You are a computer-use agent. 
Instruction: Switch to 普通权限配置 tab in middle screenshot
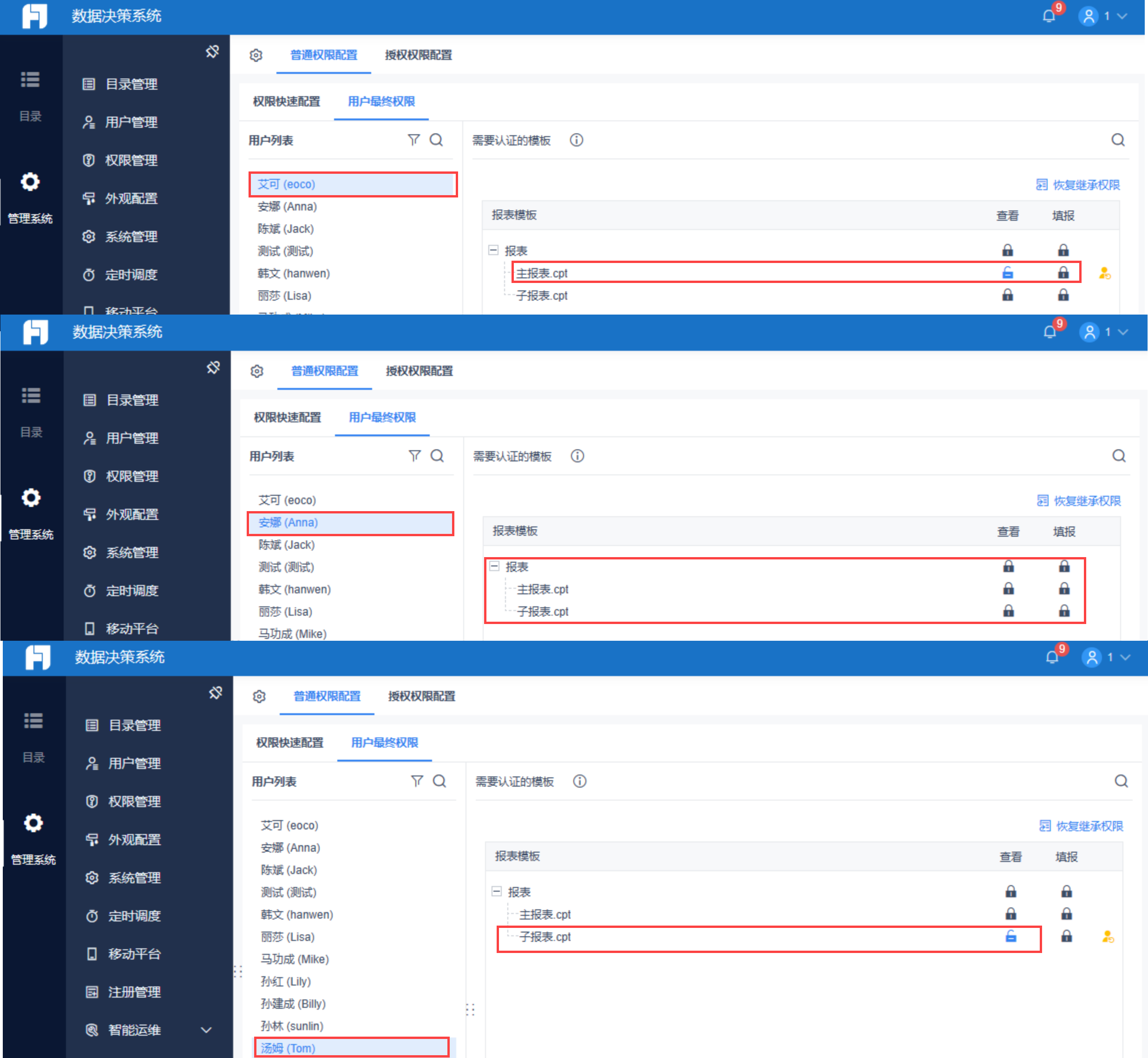click(325, 371)
